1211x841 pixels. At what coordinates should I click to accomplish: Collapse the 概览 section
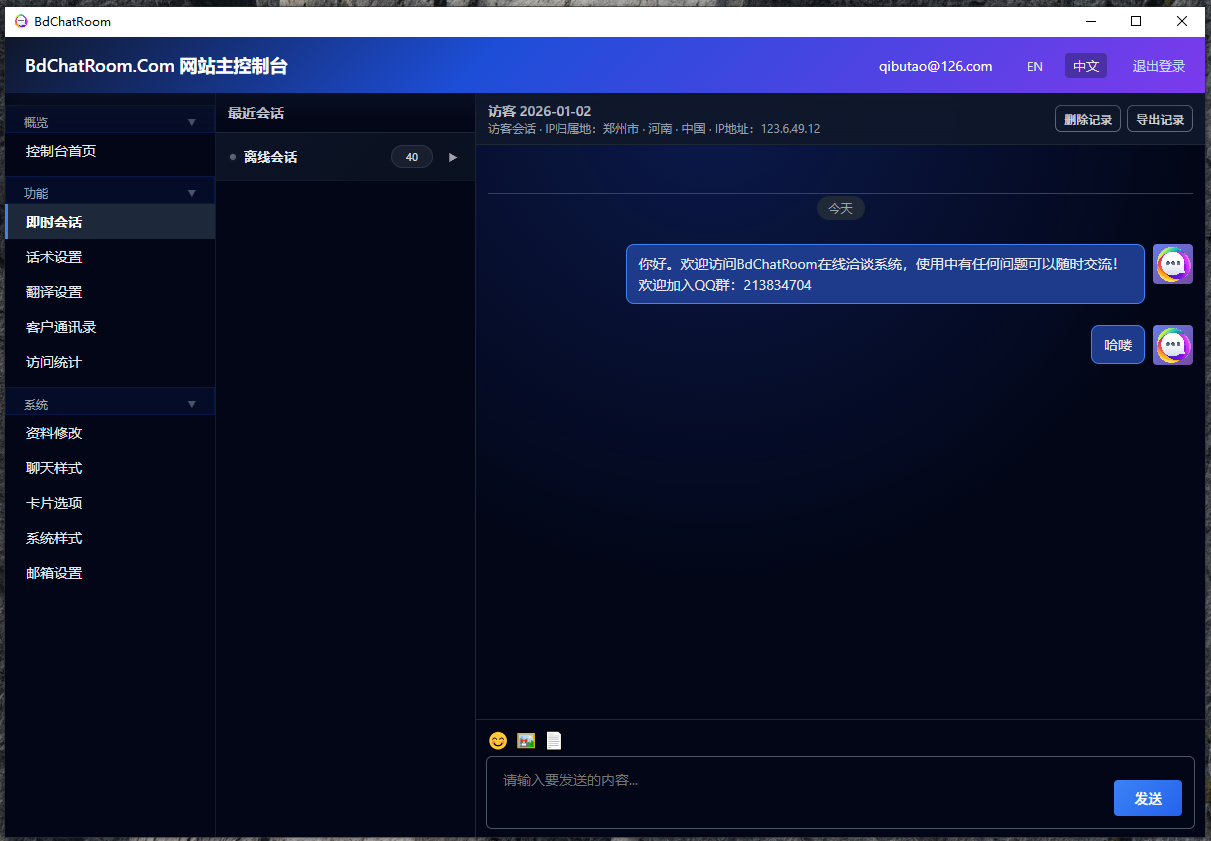[191, 121]
